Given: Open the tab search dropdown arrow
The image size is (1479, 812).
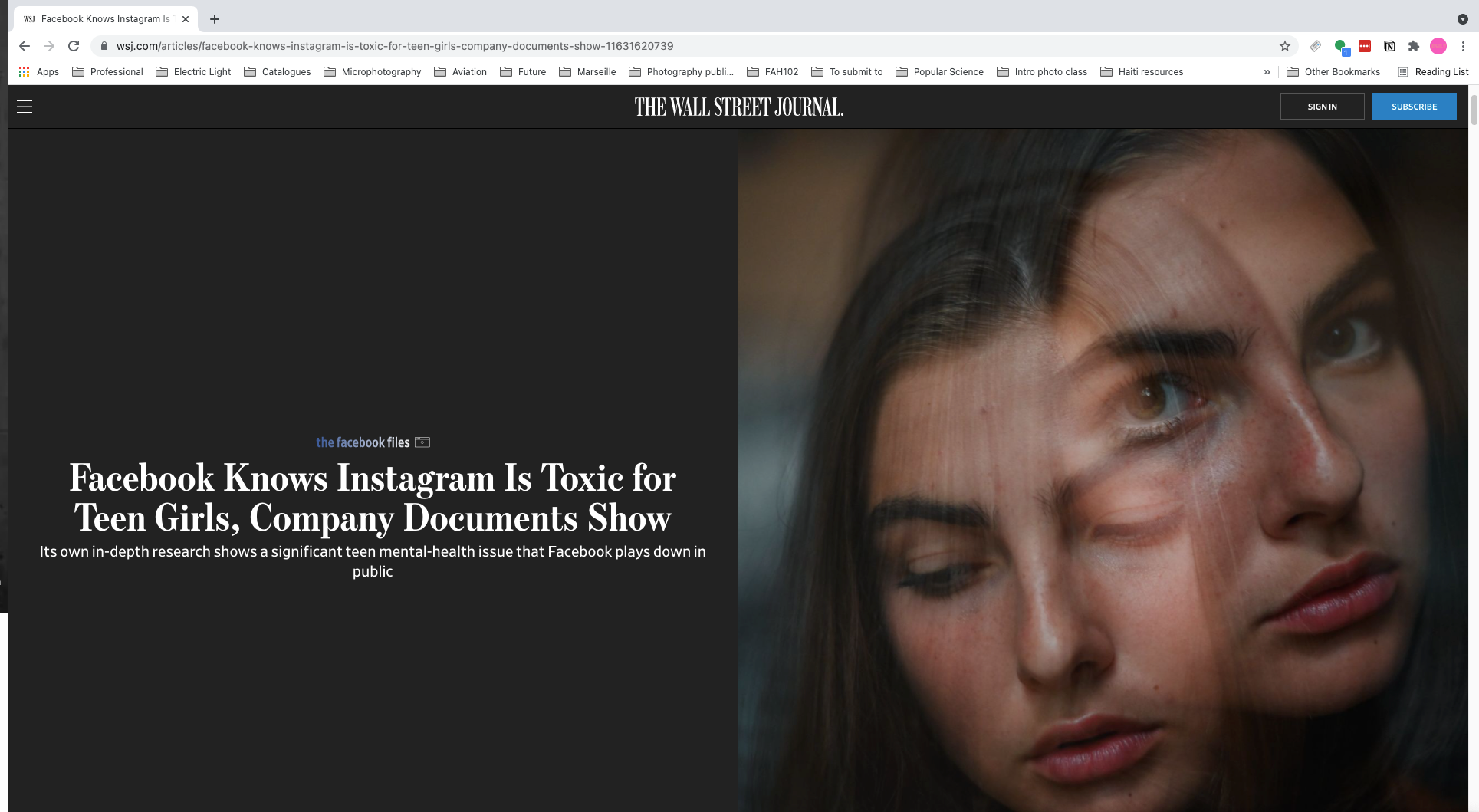Looking at the screenshot, I should point(1462,19).
